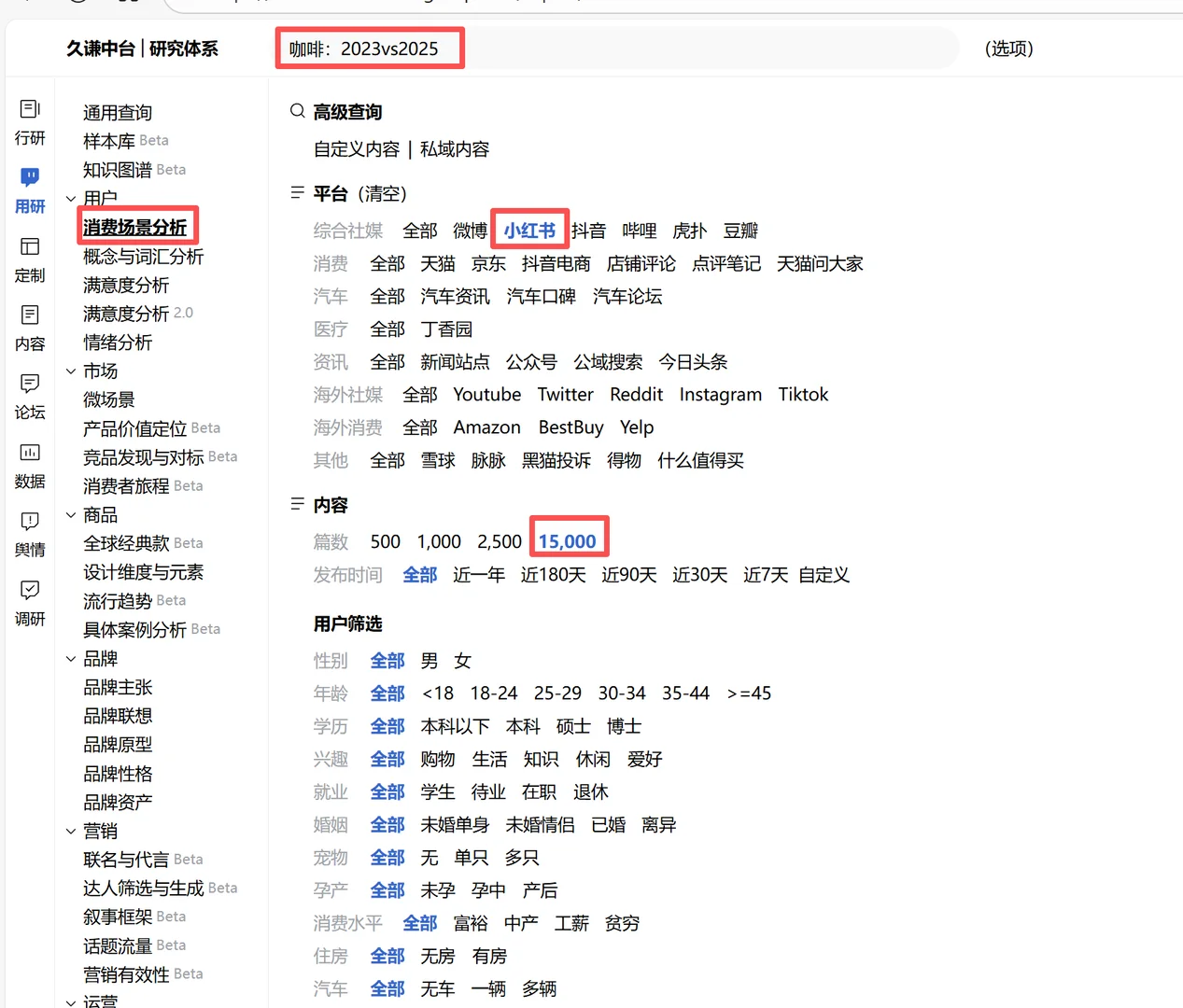Open 消费者旅程 Beta item
Screen dimensions: 1183x1008
[143, 486]
